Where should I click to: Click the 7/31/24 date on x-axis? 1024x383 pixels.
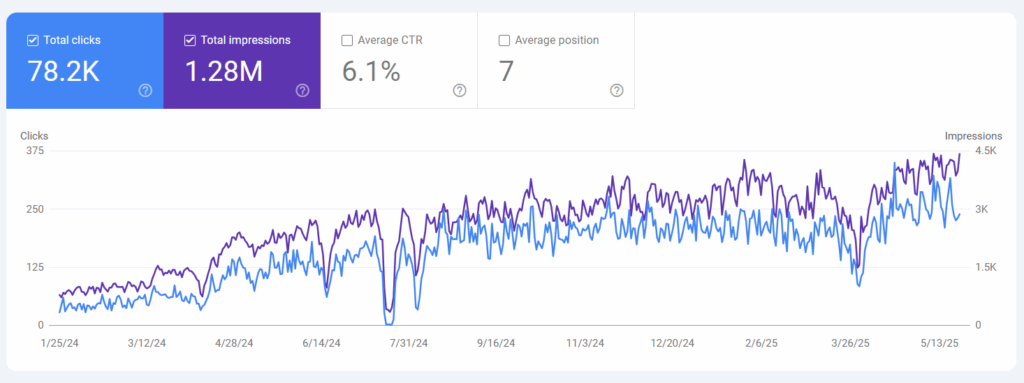click(x=409, y=342)
